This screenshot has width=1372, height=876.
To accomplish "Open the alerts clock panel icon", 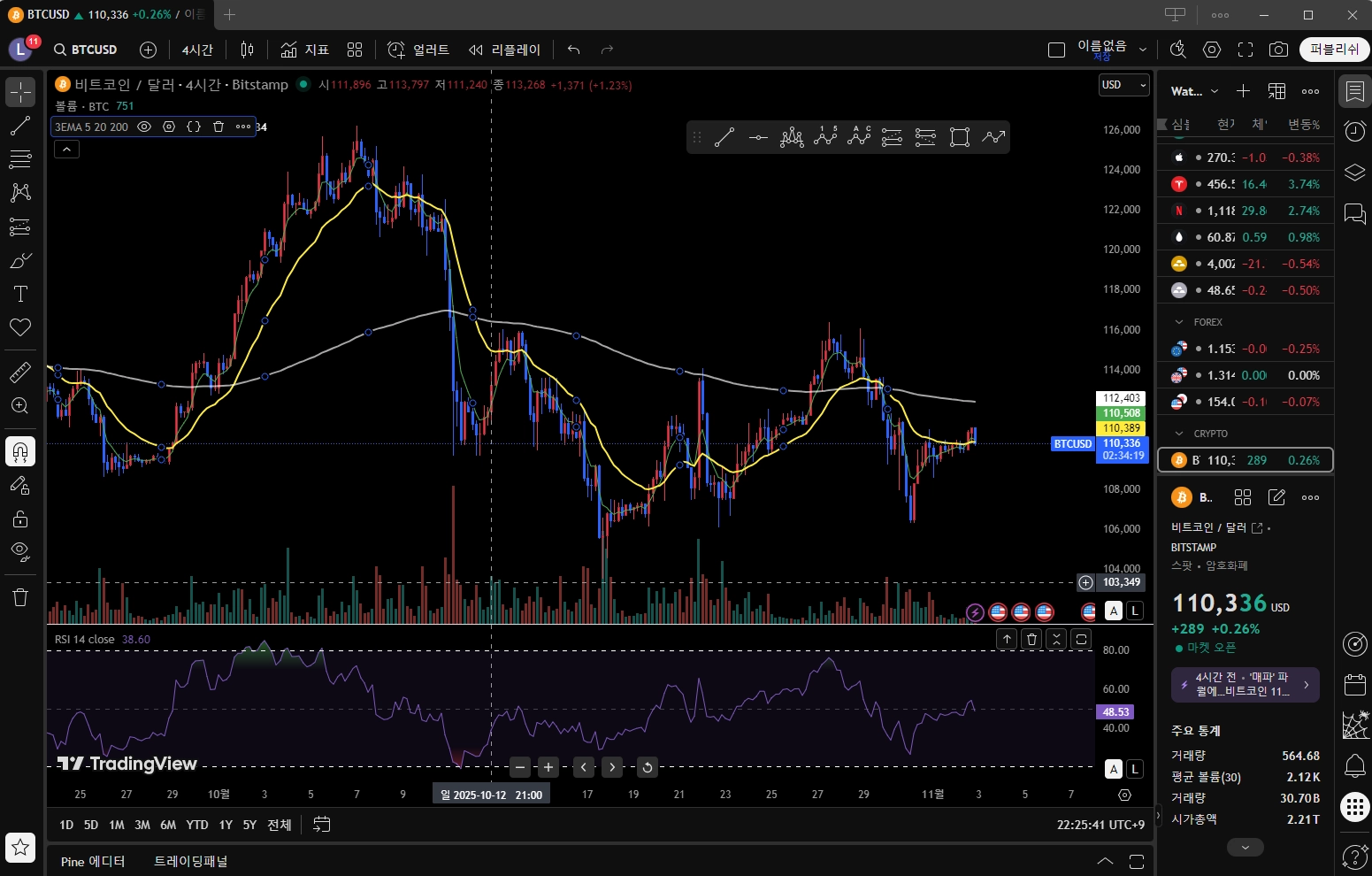I will pos(1355,131).
